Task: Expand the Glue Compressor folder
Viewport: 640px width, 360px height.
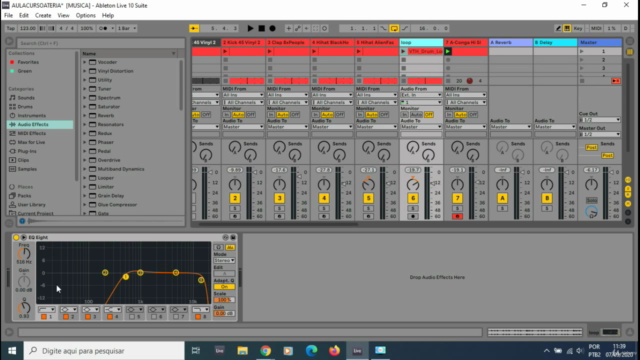Action: pos(85,204)
